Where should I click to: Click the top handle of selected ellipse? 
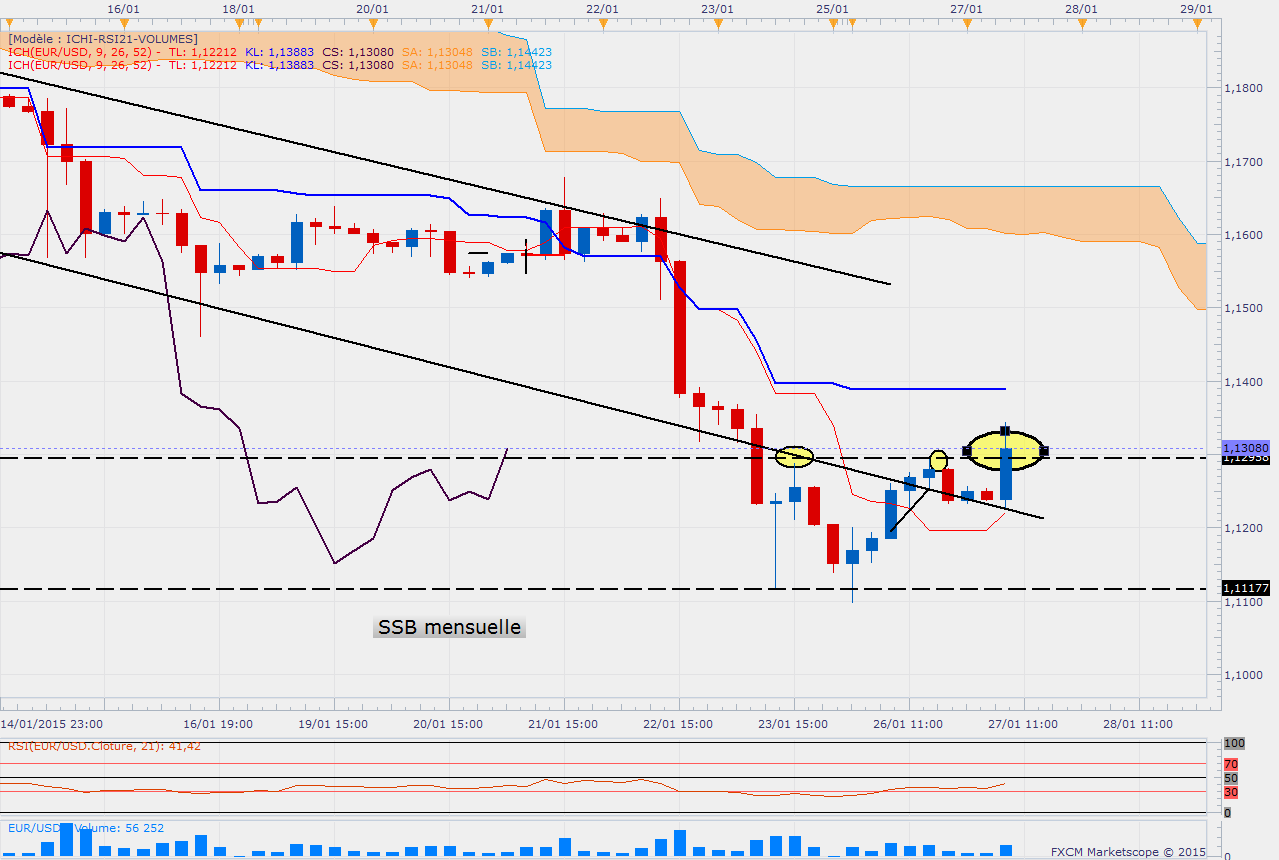(1006, 431)
